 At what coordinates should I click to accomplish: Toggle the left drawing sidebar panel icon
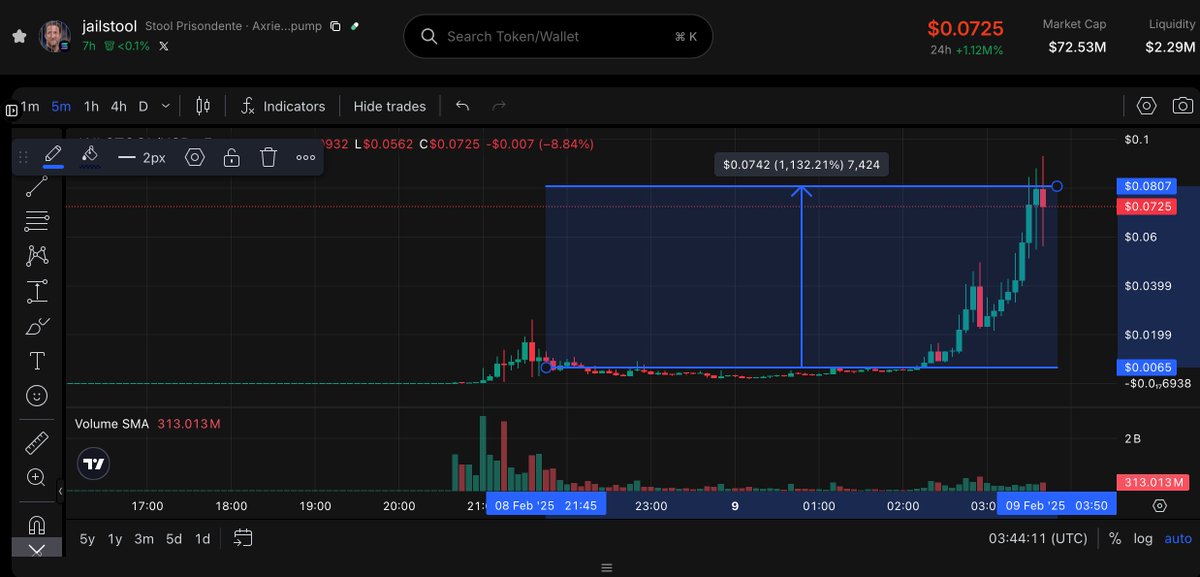(x=11, y=110)
